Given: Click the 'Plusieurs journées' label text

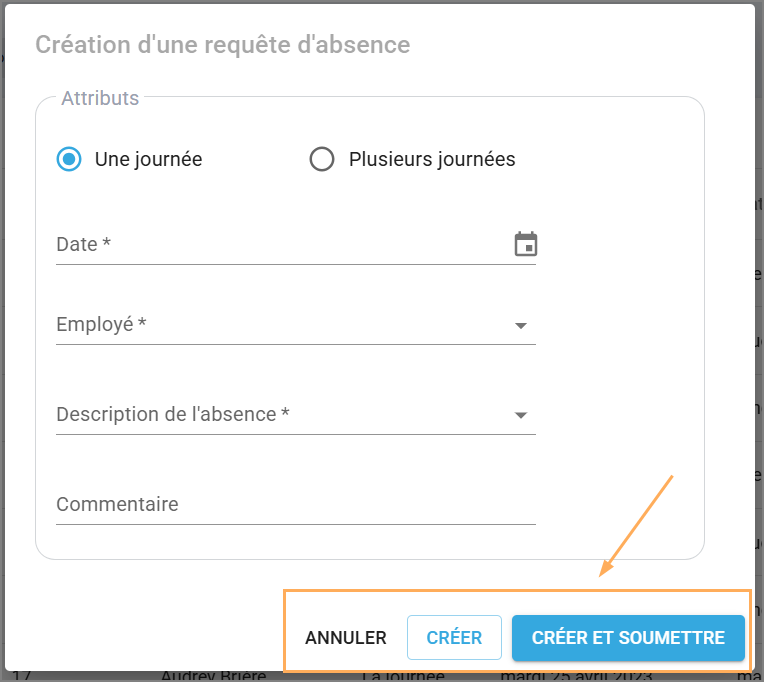Looking at the screenshot, I should pyautogui.click(x=432, y=159).
